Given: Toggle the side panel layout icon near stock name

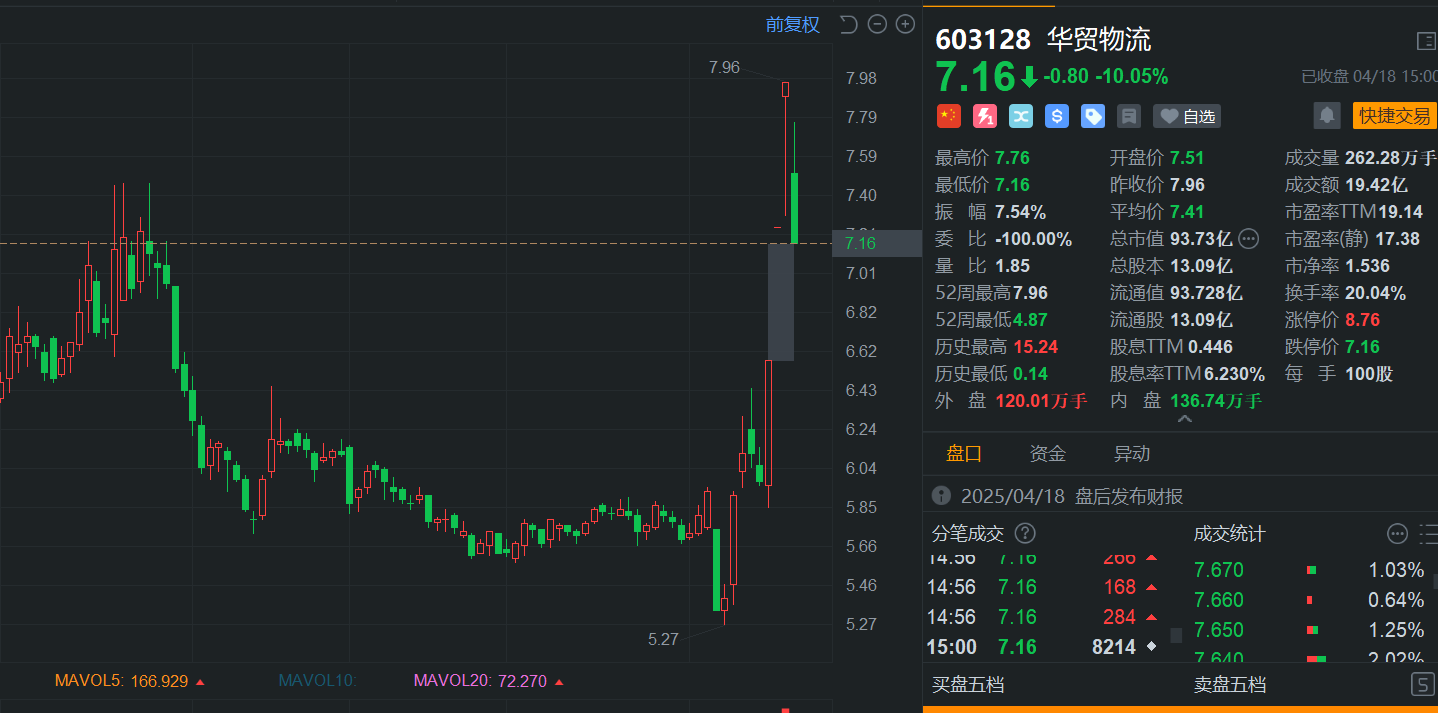Looking at the screenshot, I should click(x=1426, y=41).
